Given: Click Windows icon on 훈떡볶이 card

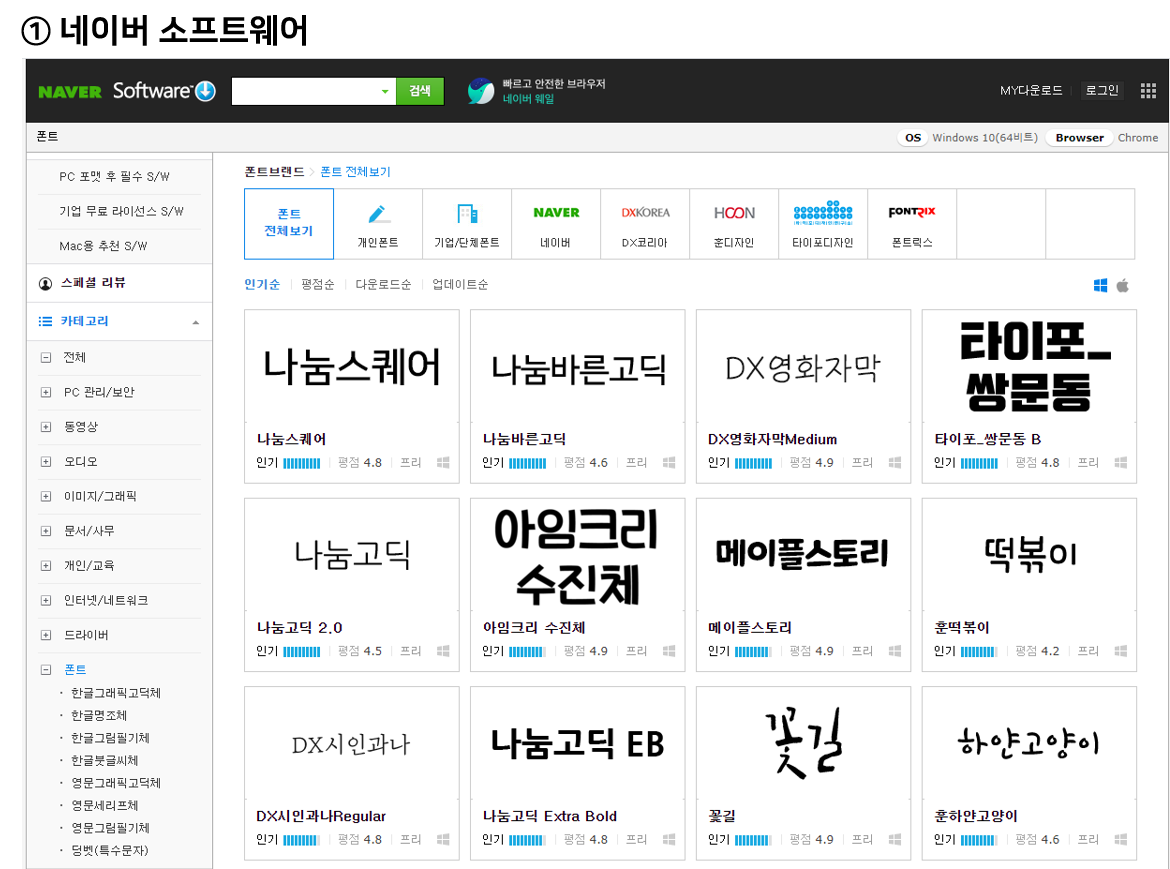Looking at the screenshot, I should tap(1121, 650).
